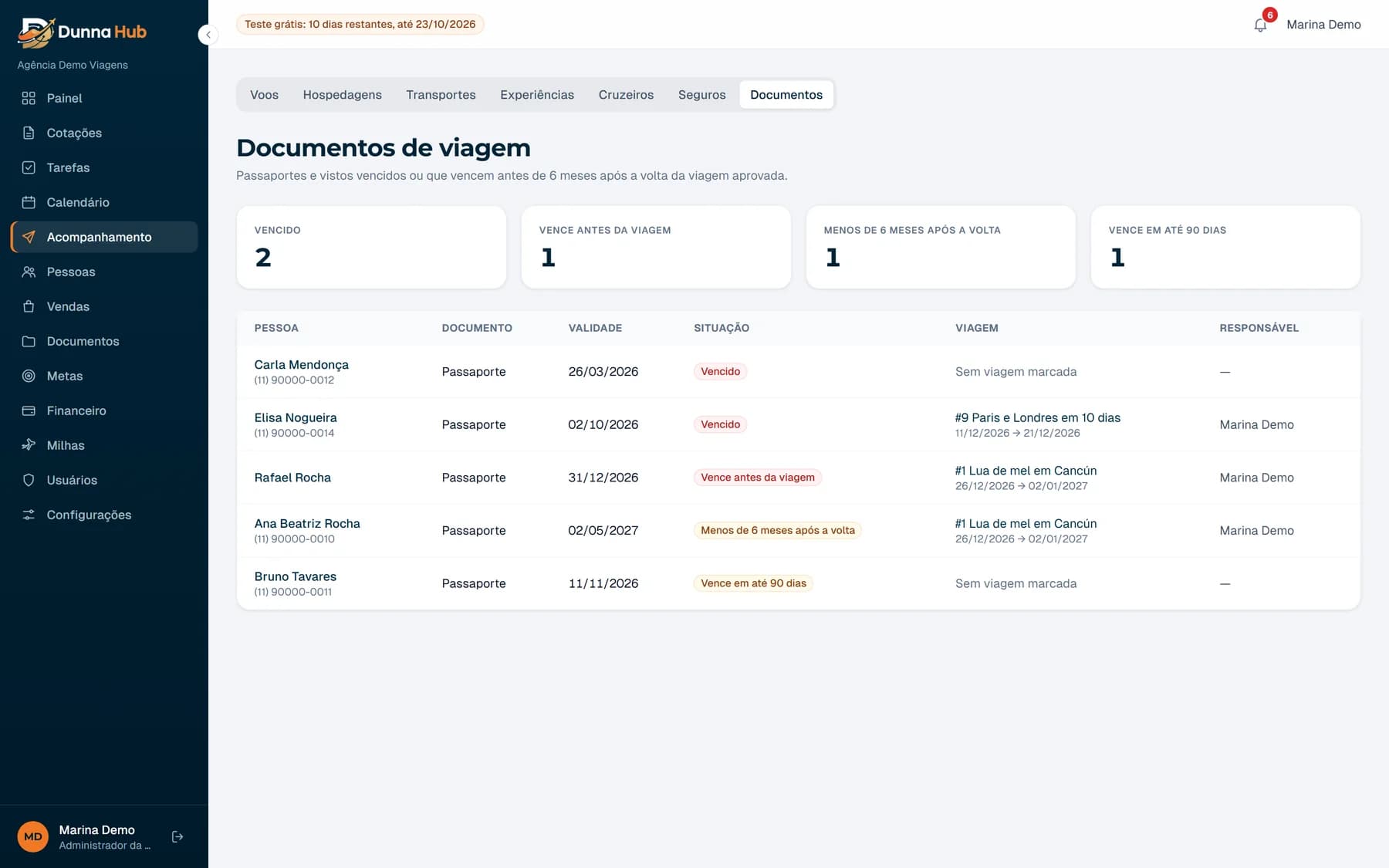Open Lua de mel em Cancún in Rafael's row
Image resolution: width=1389 pixels, height=868 pixels.
[1026, 471]
